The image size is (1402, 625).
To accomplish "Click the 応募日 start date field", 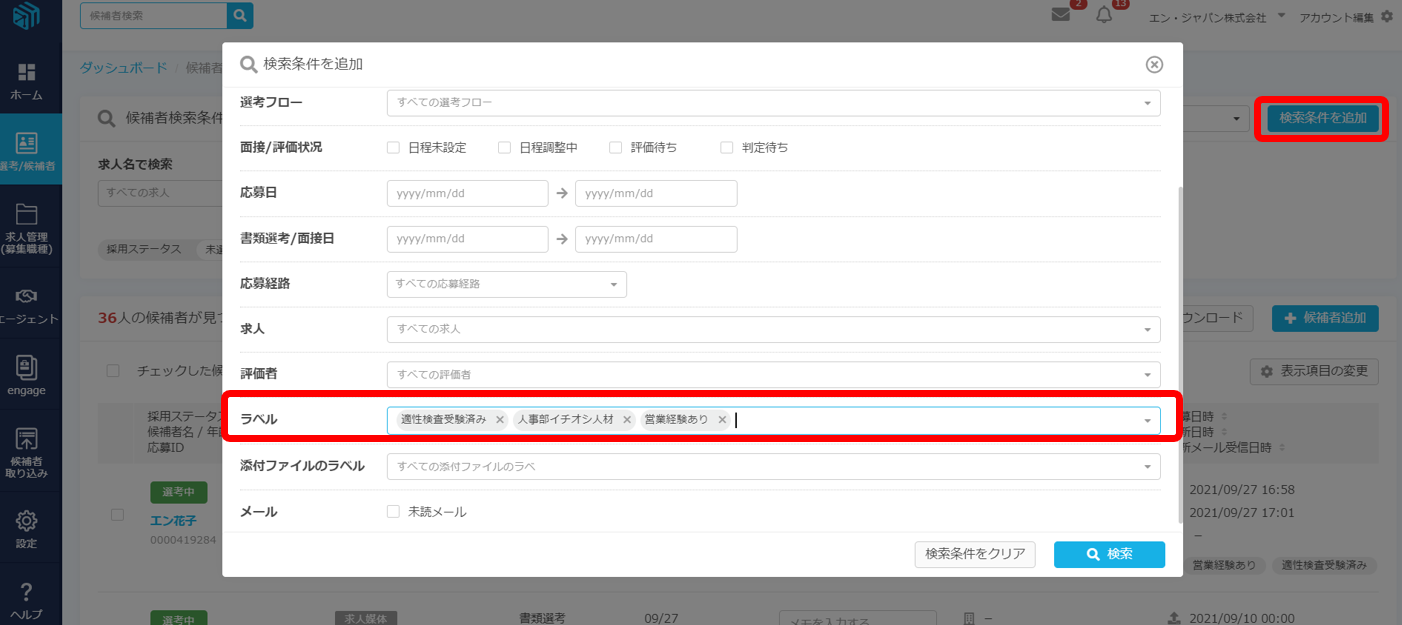I will (467, 193).
